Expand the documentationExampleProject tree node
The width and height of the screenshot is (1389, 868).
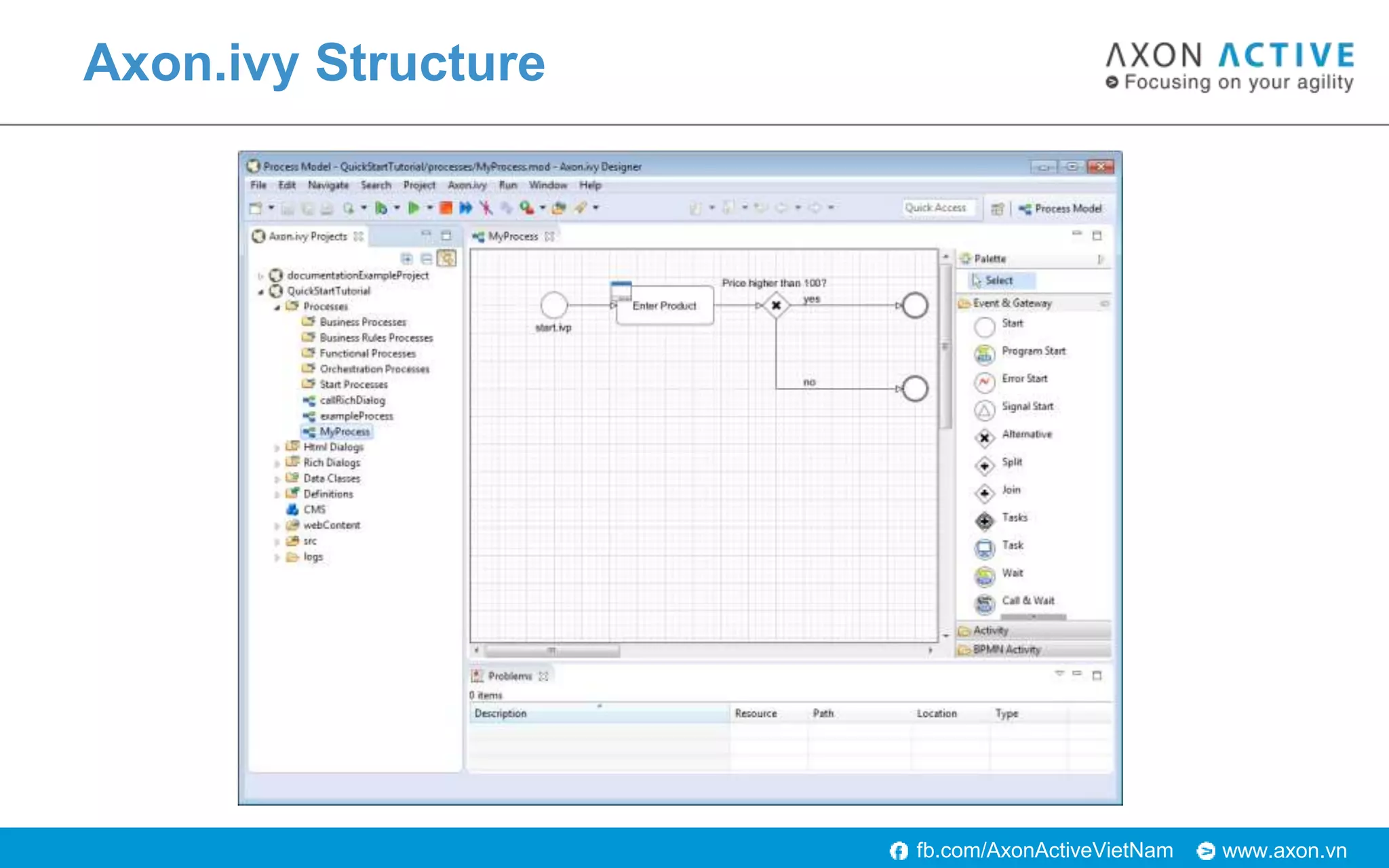(260, 276)
